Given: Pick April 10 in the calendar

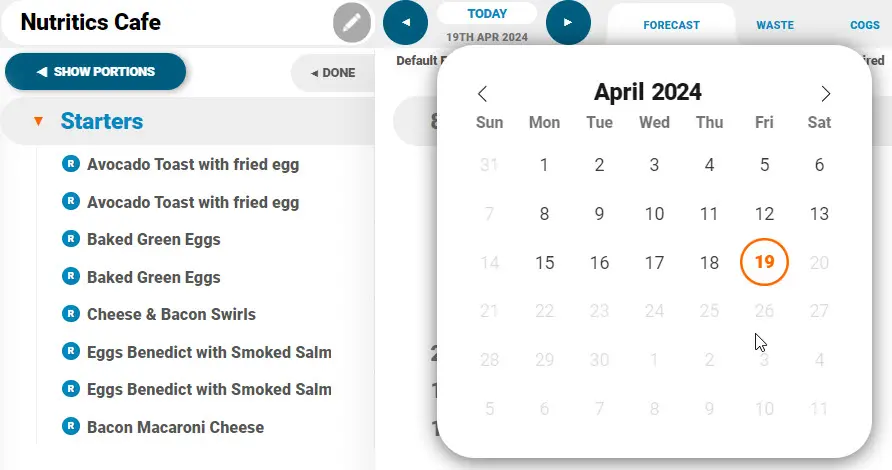Looking at the screenshot, I should coord(654,213).
